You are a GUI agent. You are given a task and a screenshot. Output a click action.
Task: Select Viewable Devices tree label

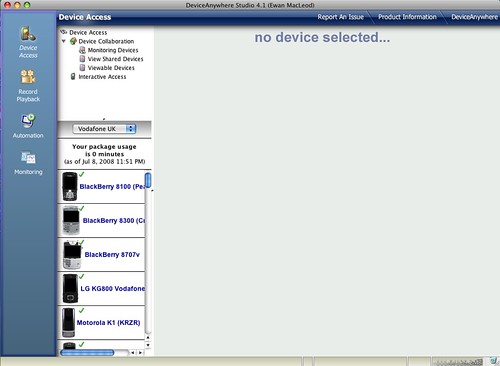111,68
